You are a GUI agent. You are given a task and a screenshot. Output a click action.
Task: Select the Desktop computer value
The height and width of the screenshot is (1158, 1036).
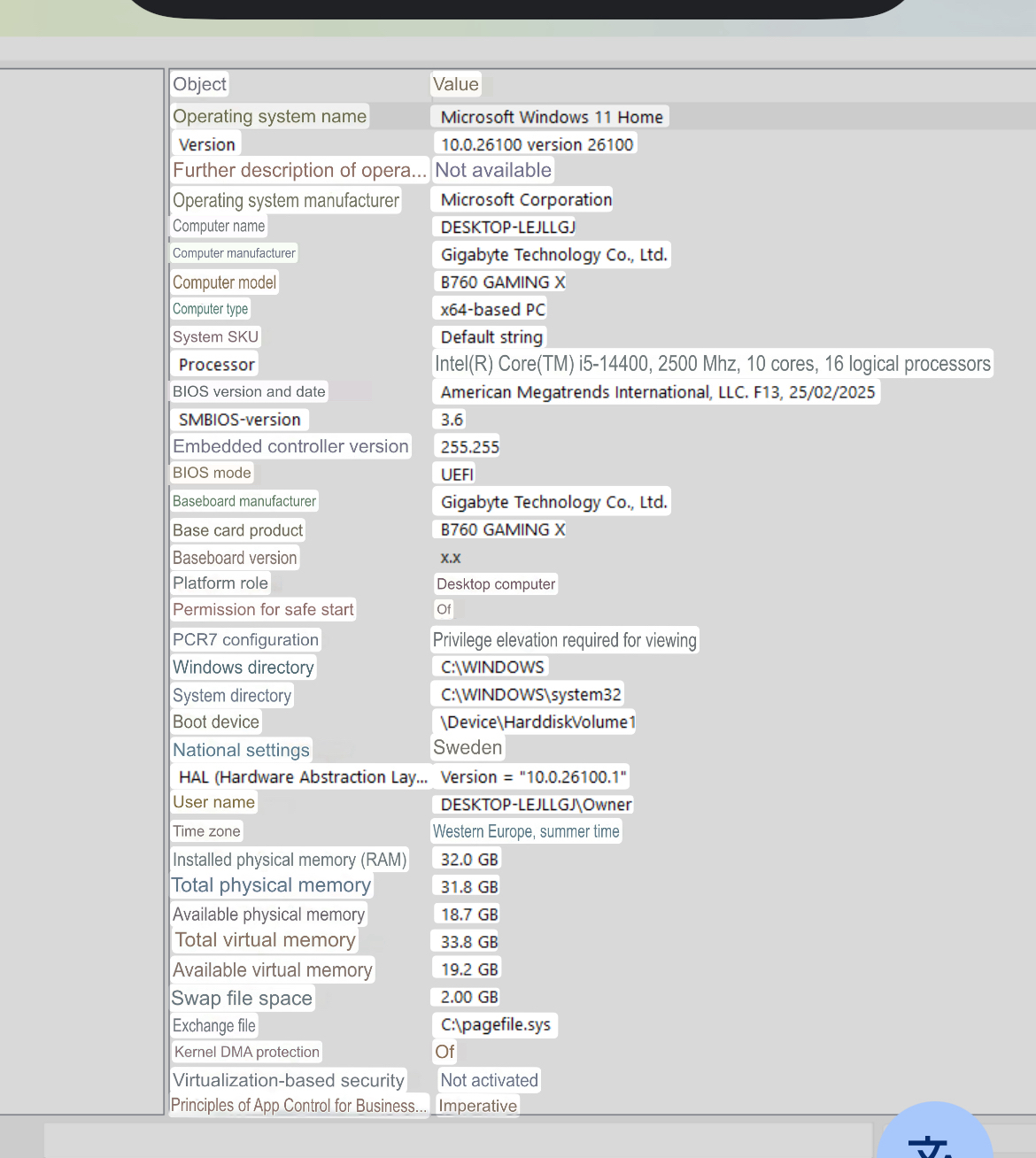click(x=496, y=584)
